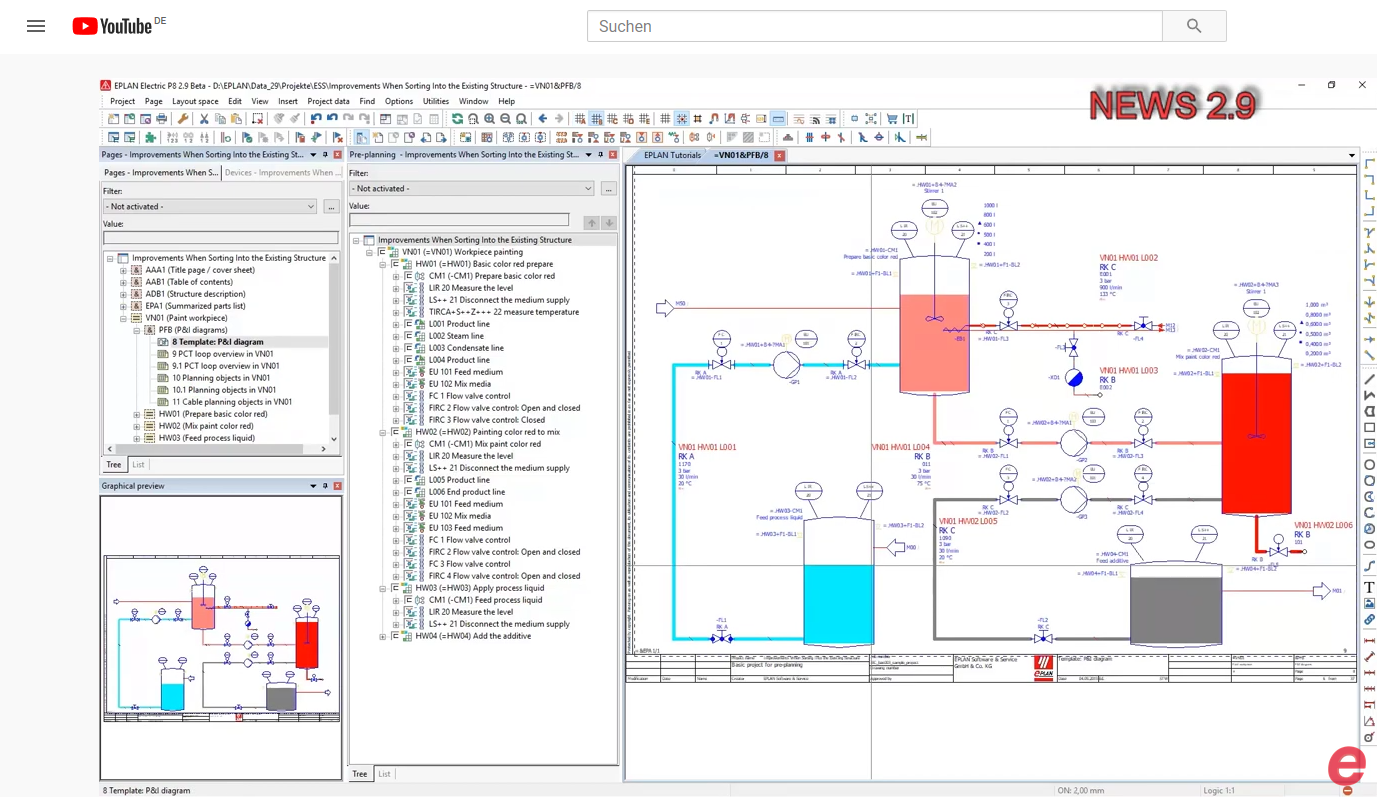Toggle grid C
The width and height of the screenshot is (1377, 797).
tap(613, 119)
